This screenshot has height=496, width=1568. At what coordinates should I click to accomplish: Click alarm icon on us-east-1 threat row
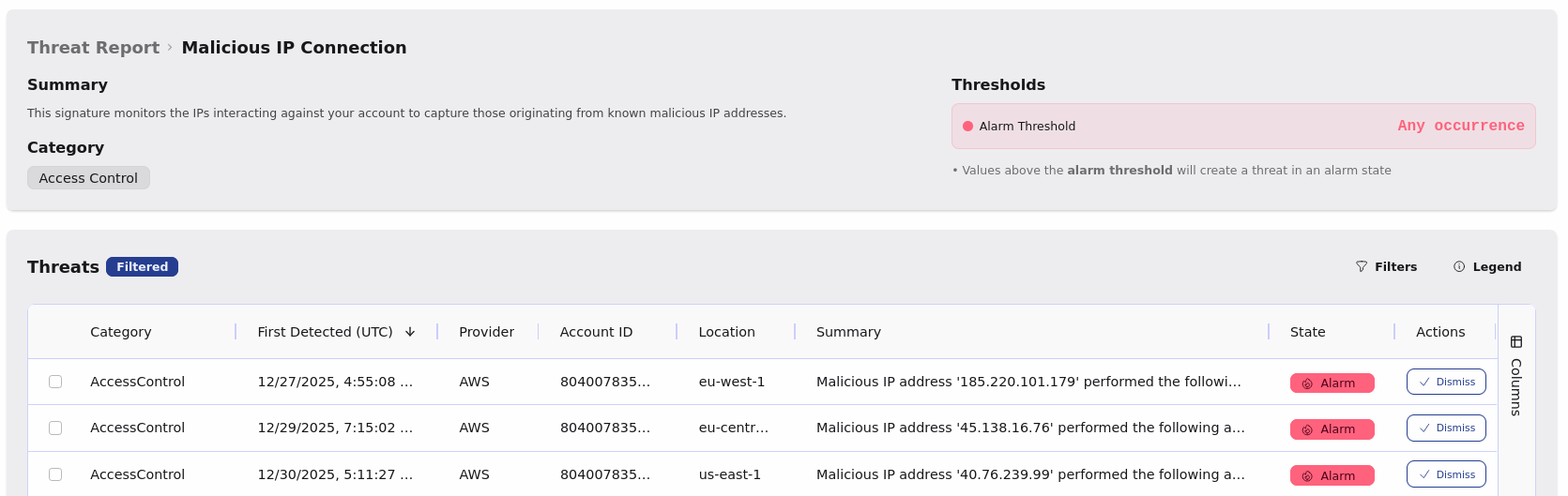(x=1307, y=476)
